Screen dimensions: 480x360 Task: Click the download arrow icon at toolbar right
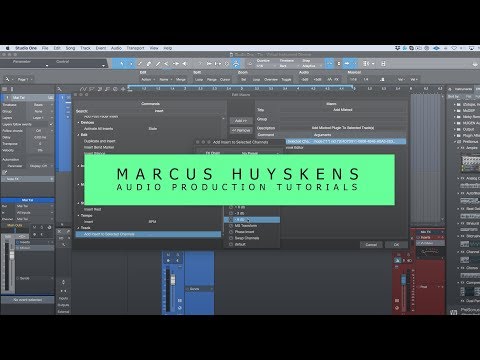475,64
